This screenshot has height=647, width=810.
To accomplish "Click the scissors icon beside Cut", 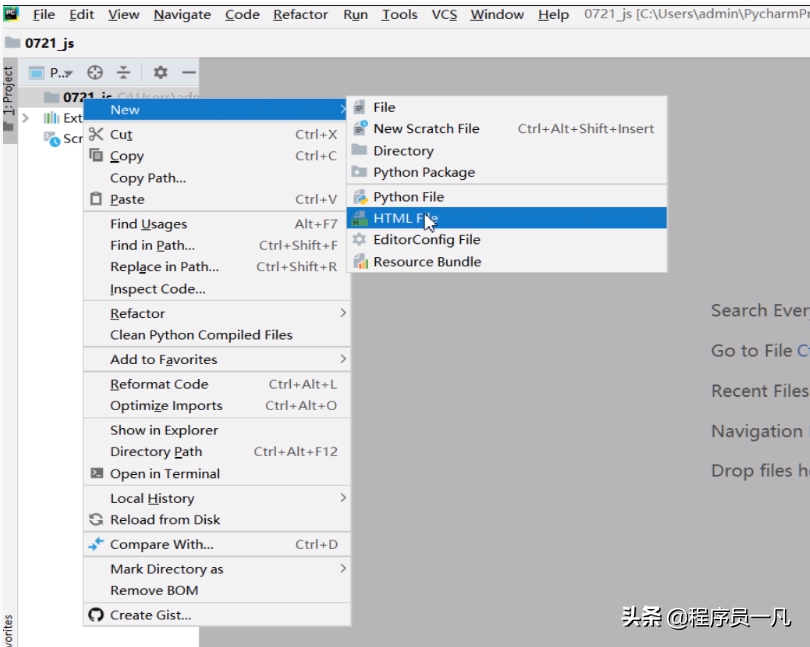I will (x=96, y=134).
